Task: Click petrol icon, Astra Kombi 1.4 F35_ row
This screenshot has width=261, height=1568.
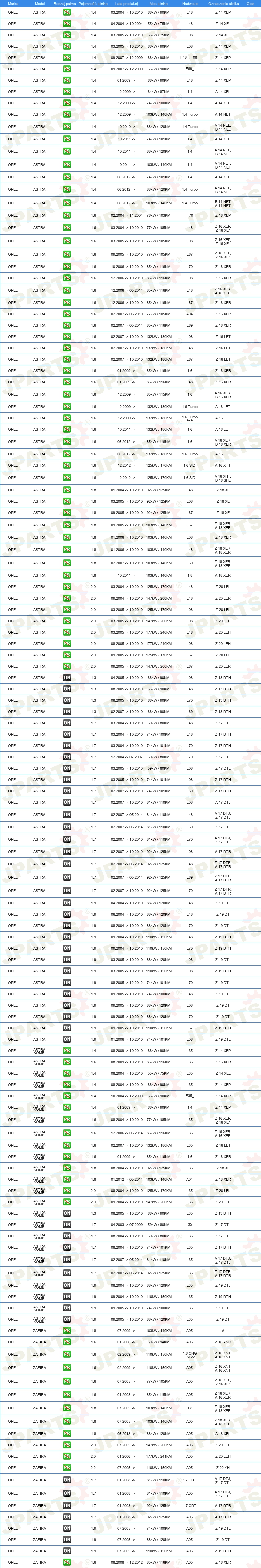Action: (x=67, y=1096)
